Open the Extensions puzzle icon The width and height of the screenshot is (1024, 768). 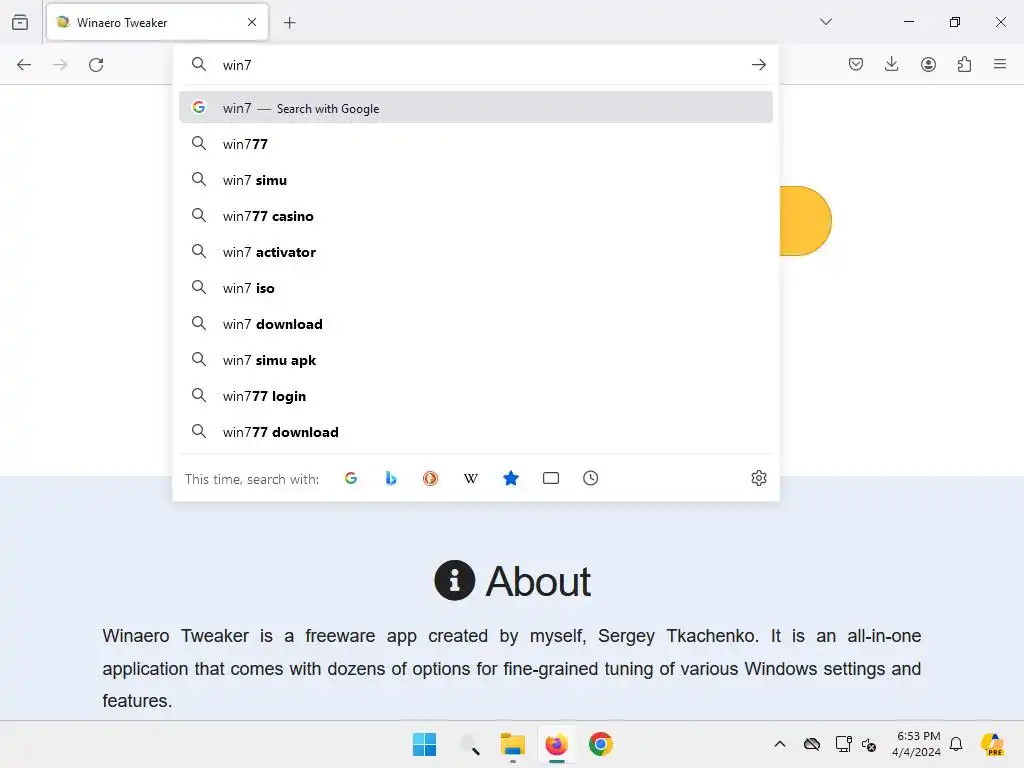coord(964,64)
